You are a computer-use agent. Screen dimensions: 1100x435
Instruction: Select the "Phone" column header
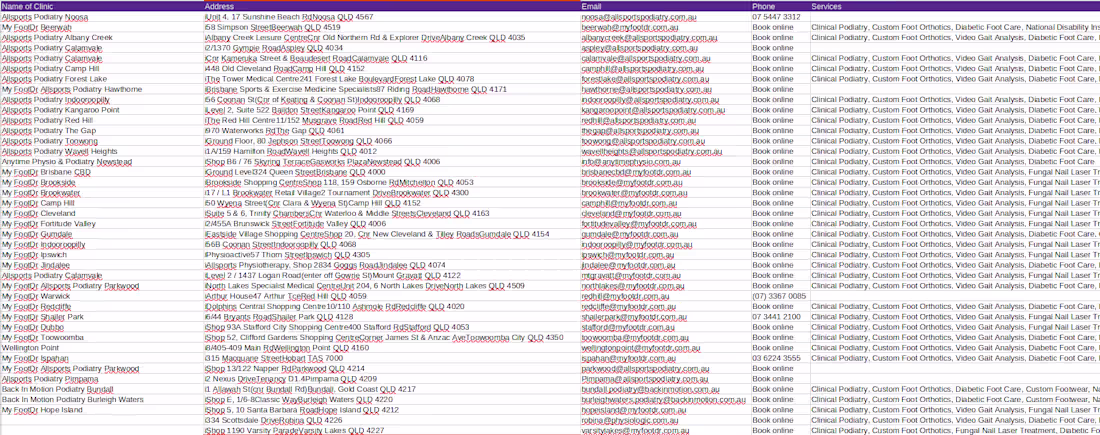tap(780, 6)
